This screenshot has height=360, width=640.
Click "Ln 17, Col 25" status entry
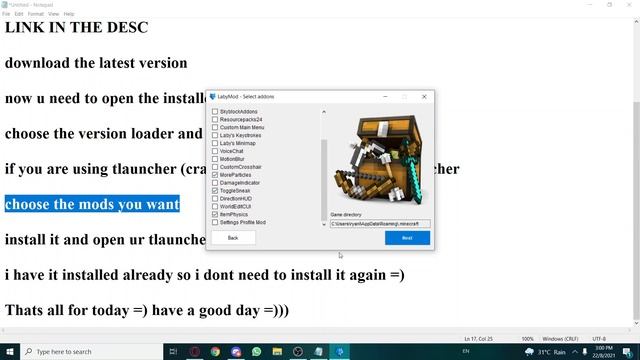478,339
